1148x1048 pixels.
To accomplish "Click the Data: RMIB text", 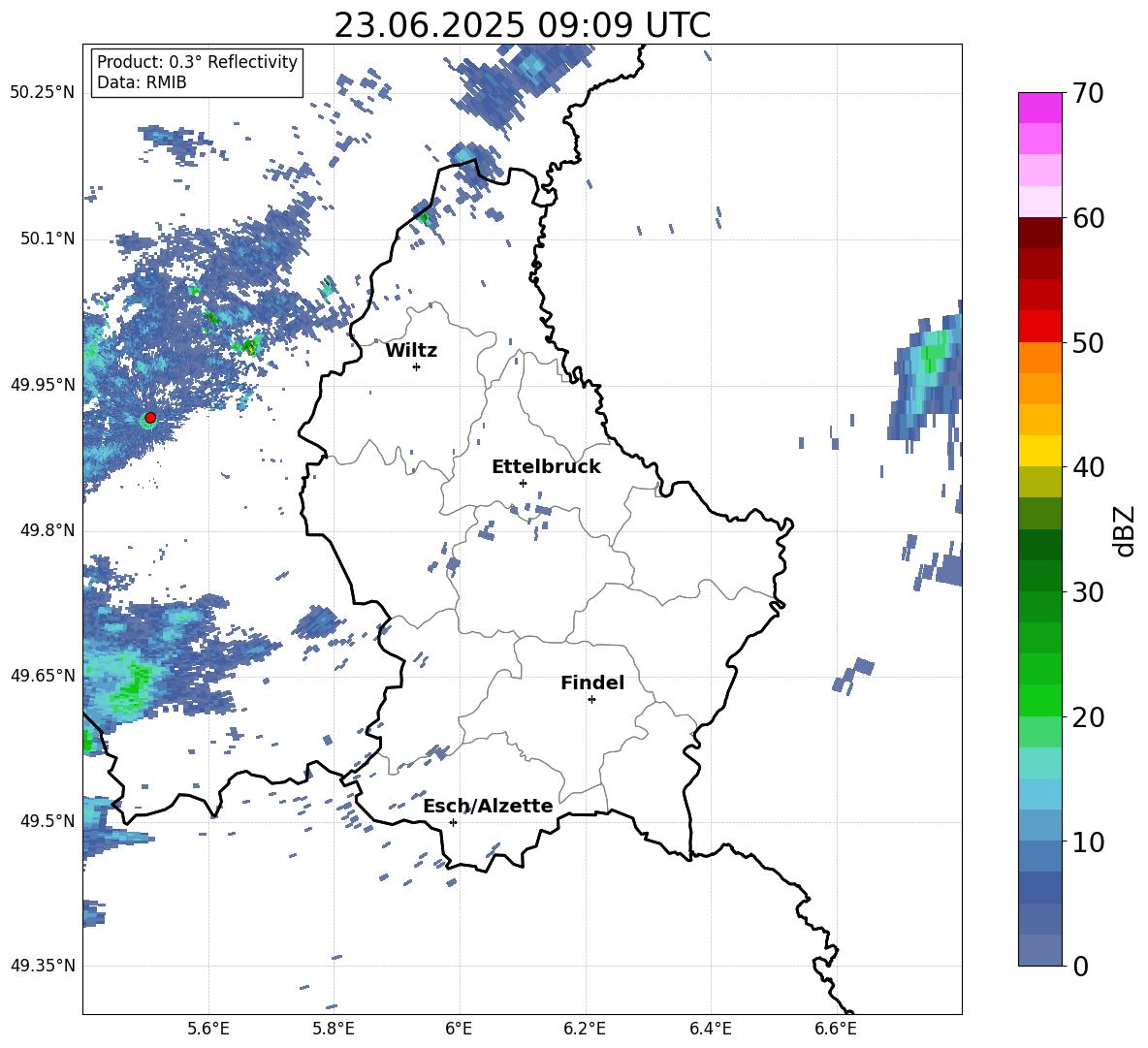I will pyautogui.click(x=142, y=82).
